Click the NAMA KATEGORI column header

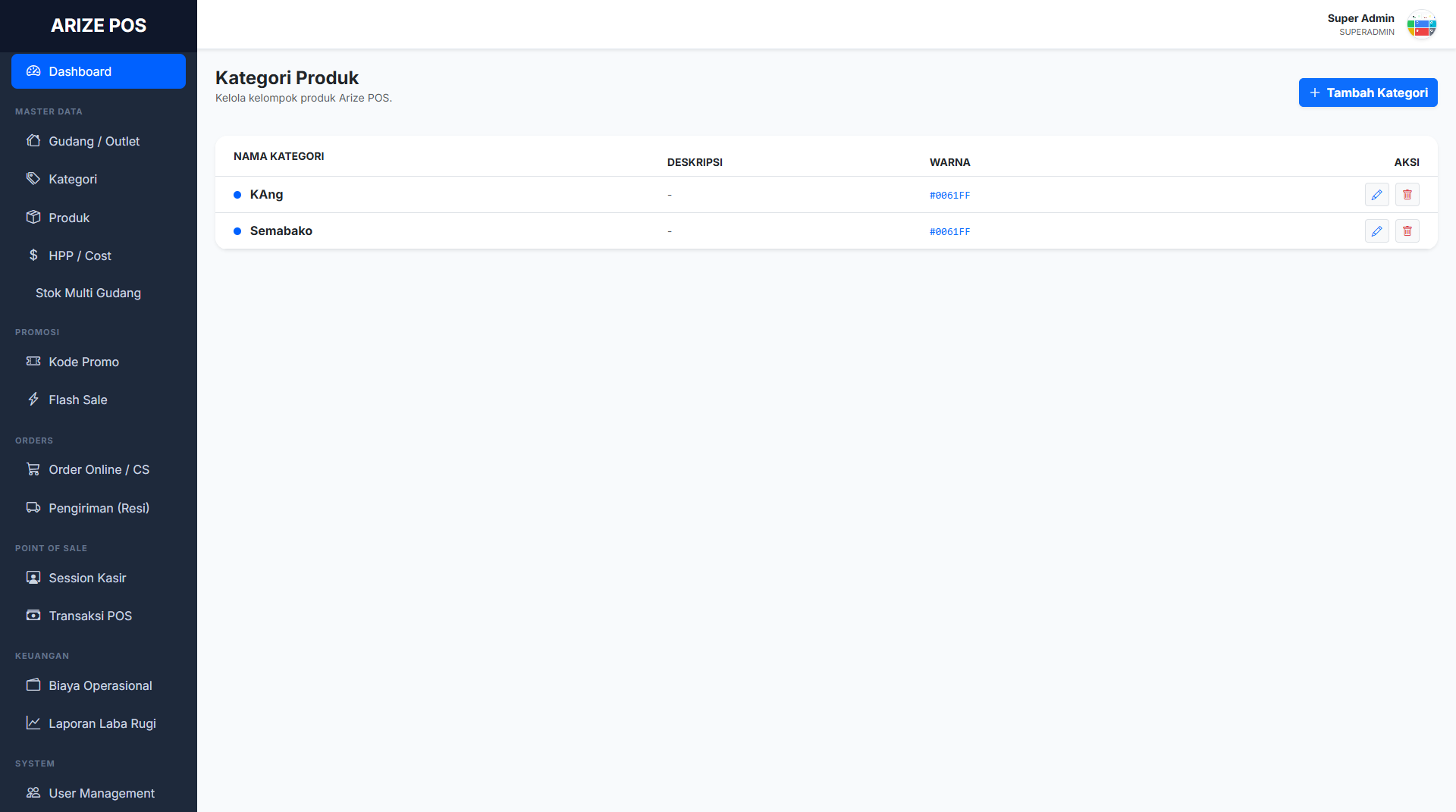(x=278, y=157)
